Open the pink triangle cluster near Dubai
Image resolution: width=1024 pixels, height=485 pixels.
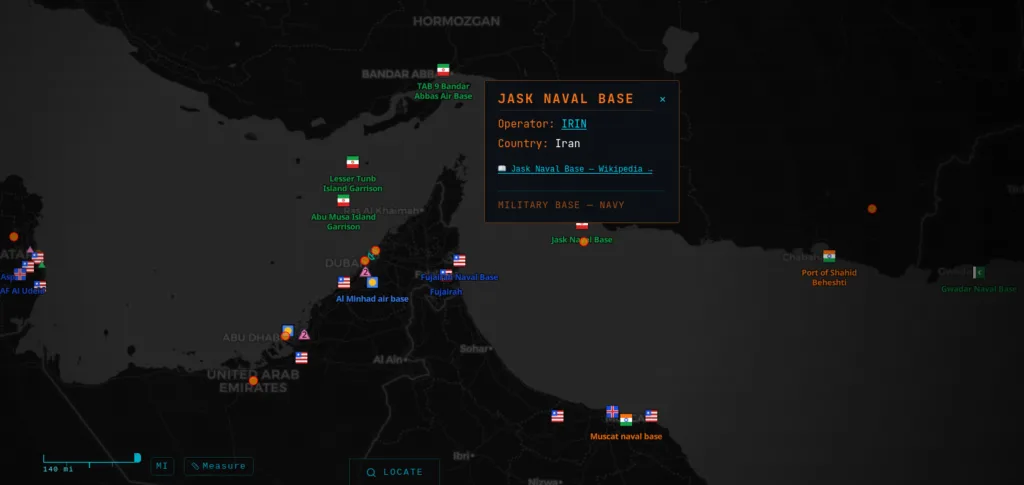click(365, 272)
